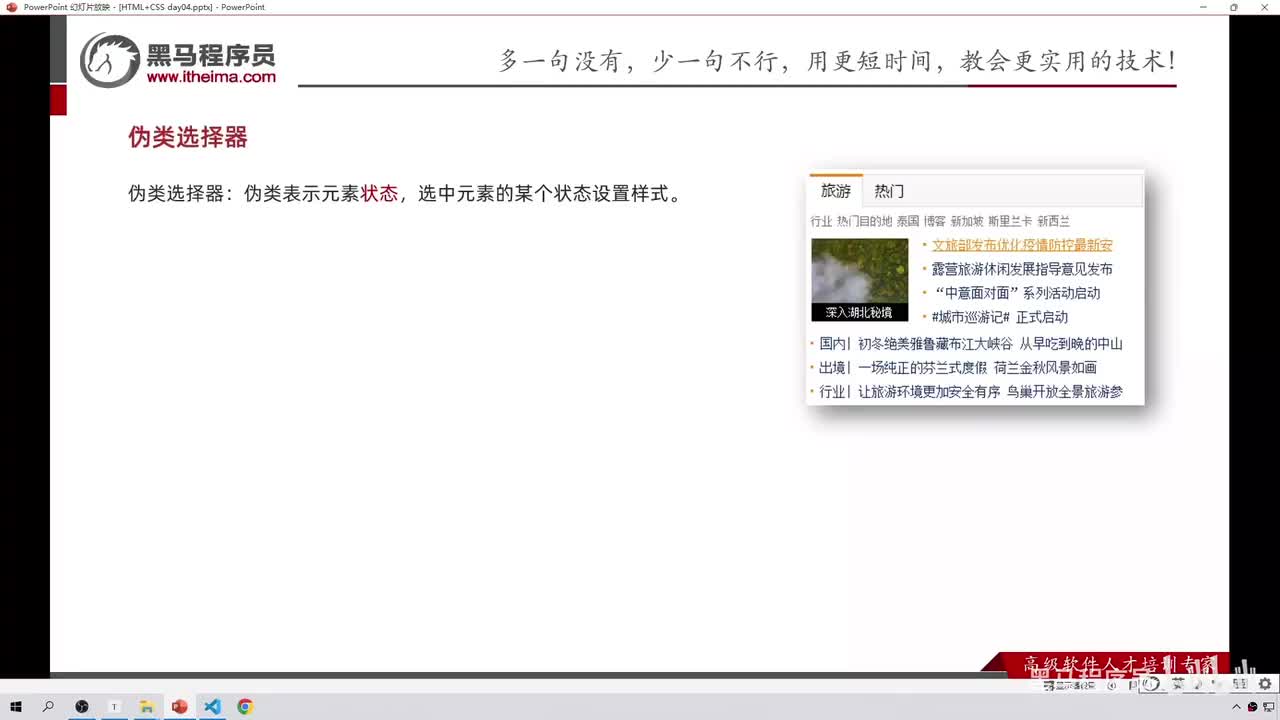The height and width of the screenshot is (720, 1280).
Task: Click 让旅游环境更加安全有序 headline
Action: [x=929, y=391]
